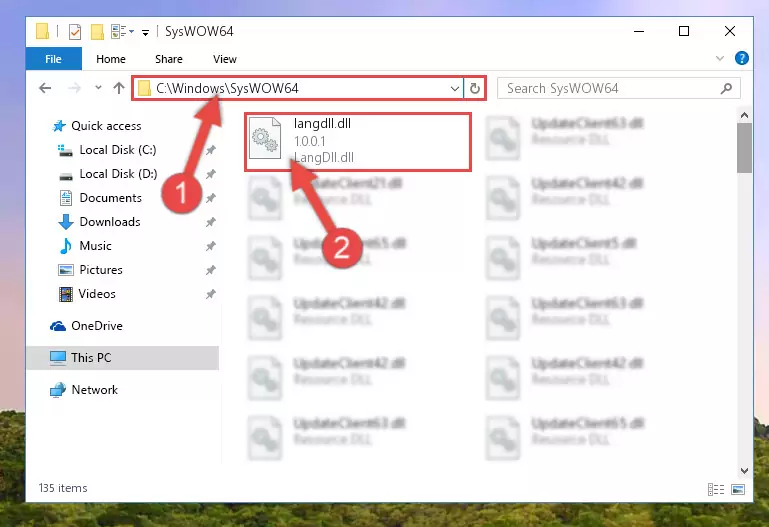
Task: Select the langdll.dll file name
Action: [x=322, y=124]
